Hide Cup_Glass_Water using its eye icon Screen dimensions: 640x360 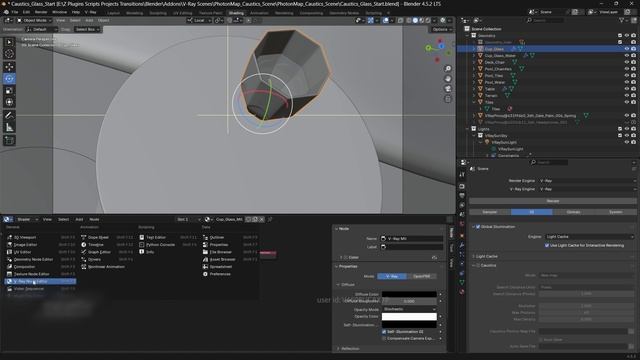pos(627,56)
